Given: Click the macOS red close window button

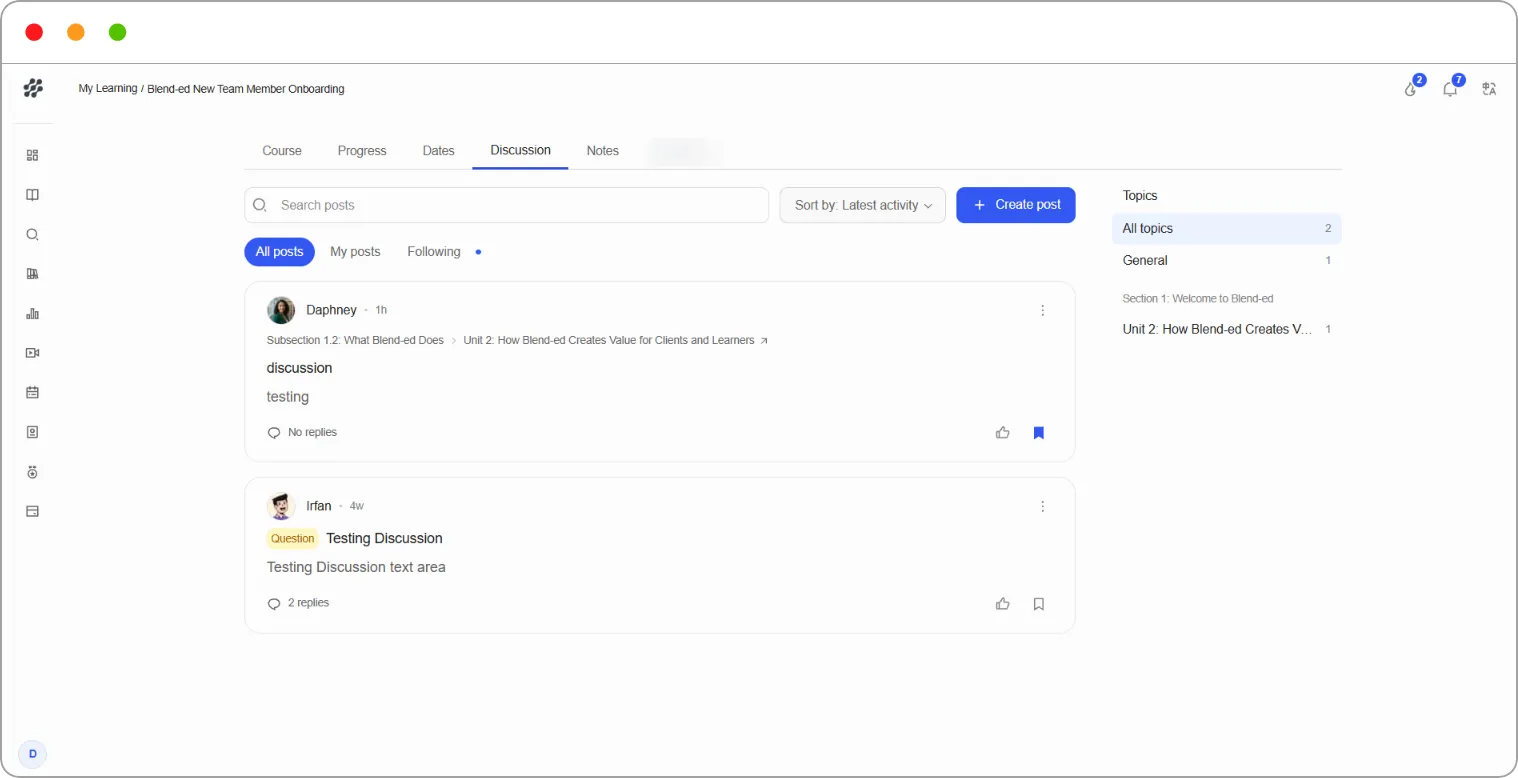Looking at the screenshot, I should pos(34,32).
